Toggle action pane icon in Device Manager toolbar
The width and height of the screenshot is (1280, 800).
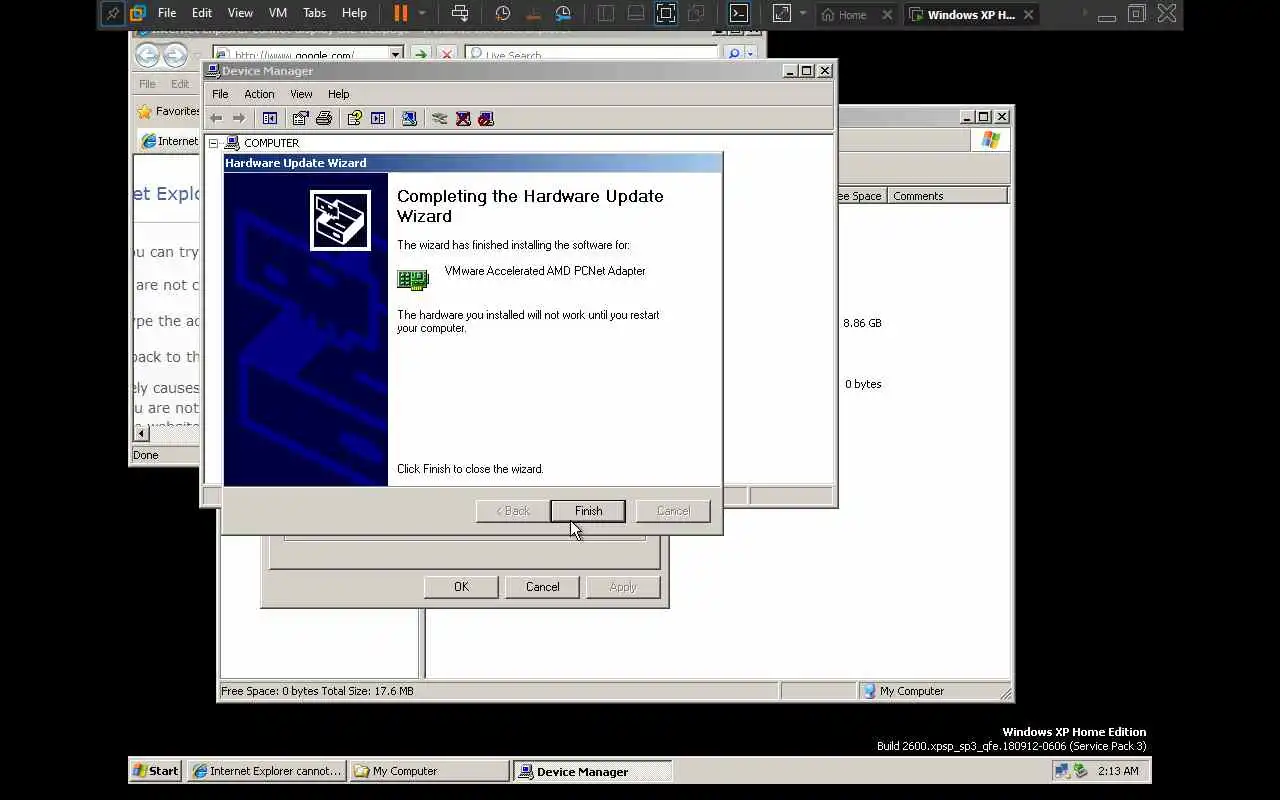point(378,118)
